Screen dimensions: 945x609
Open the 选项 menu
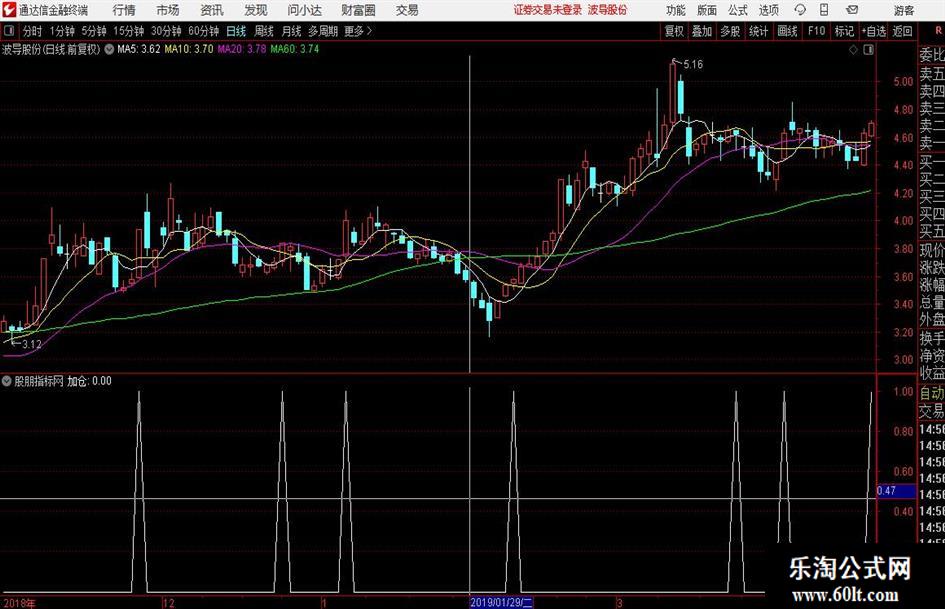768,10
